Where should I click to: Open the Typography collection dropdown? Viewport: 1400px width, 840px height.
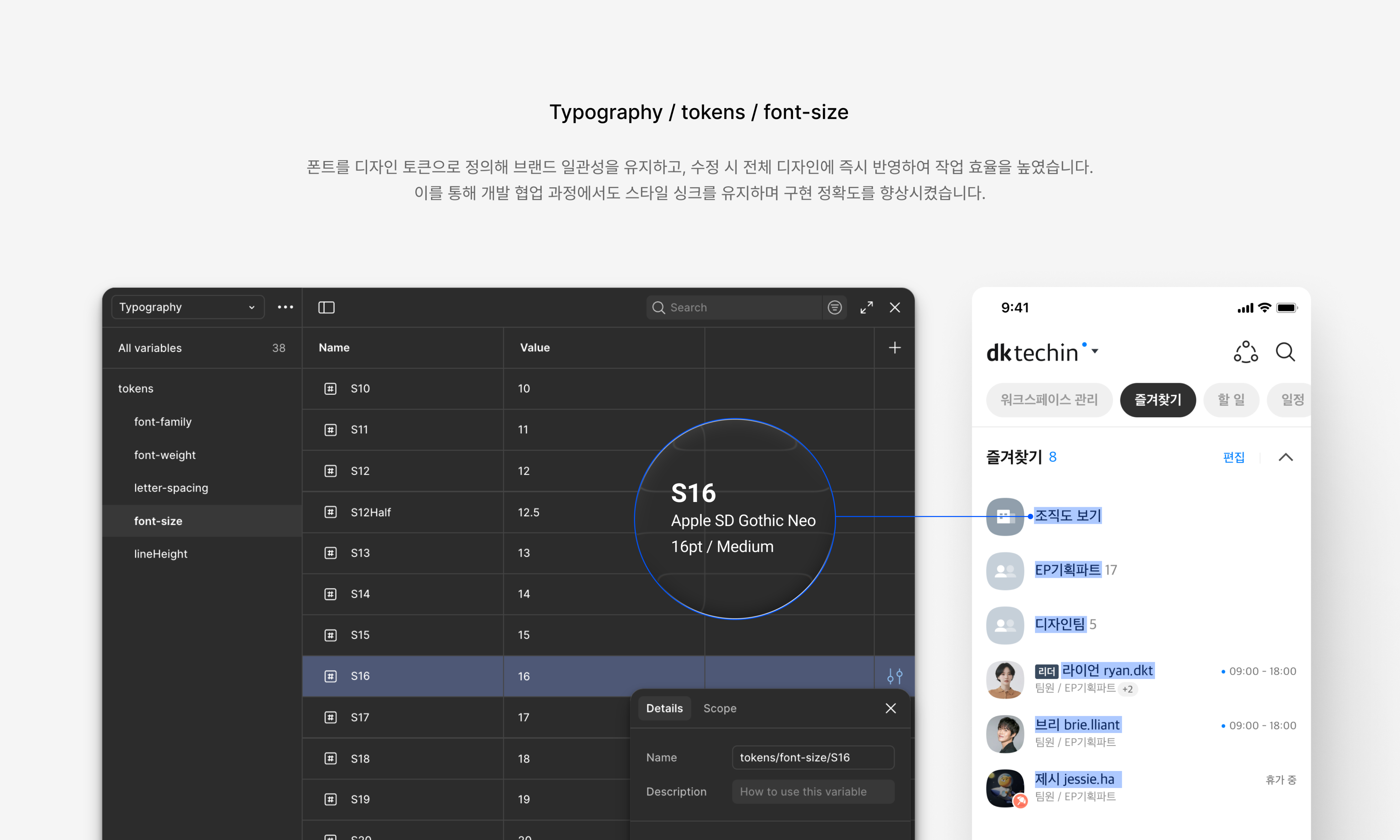[x=187, y=307]
